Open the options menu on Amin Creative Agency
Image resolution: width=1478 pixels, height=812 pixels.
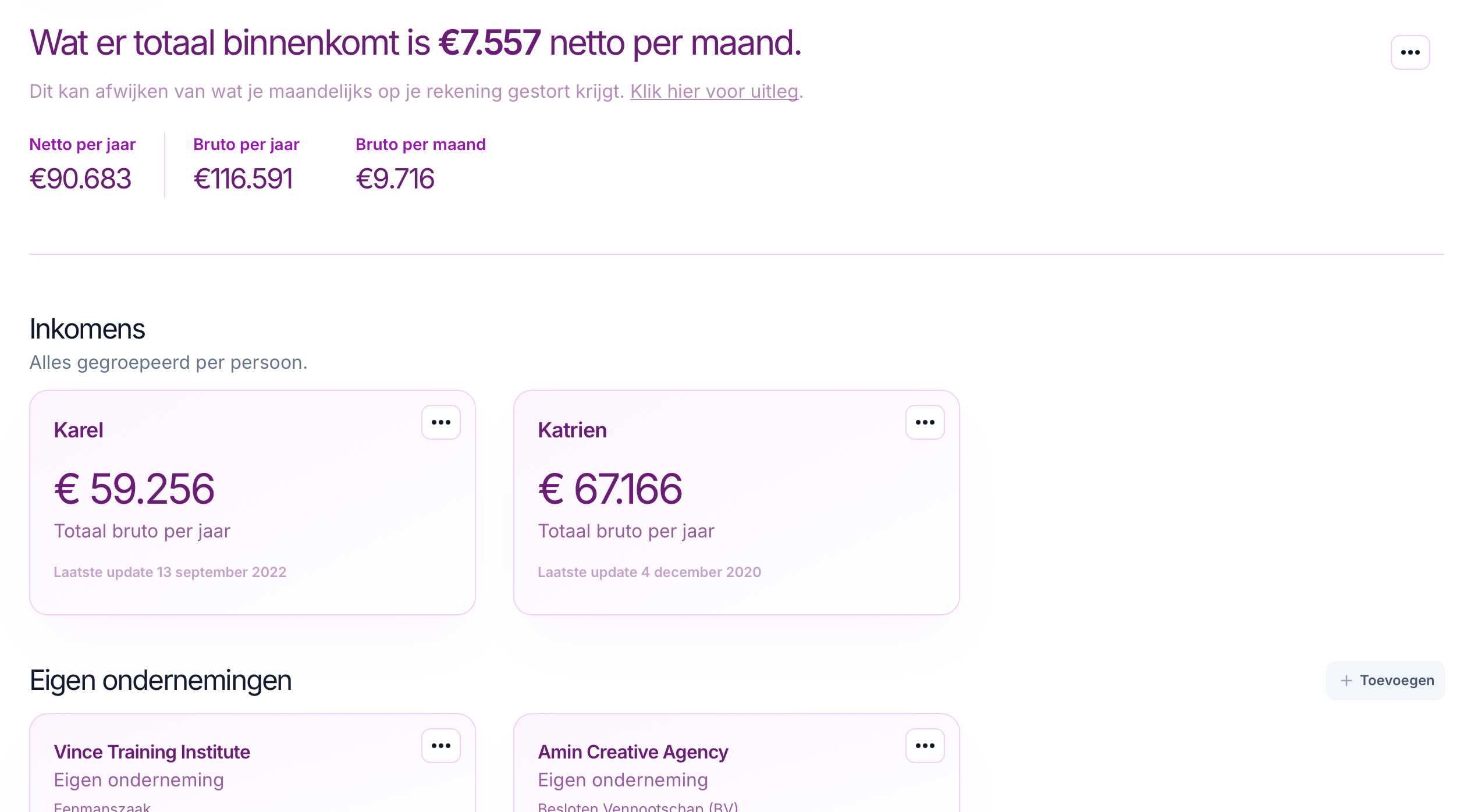[x=925, y=745]
